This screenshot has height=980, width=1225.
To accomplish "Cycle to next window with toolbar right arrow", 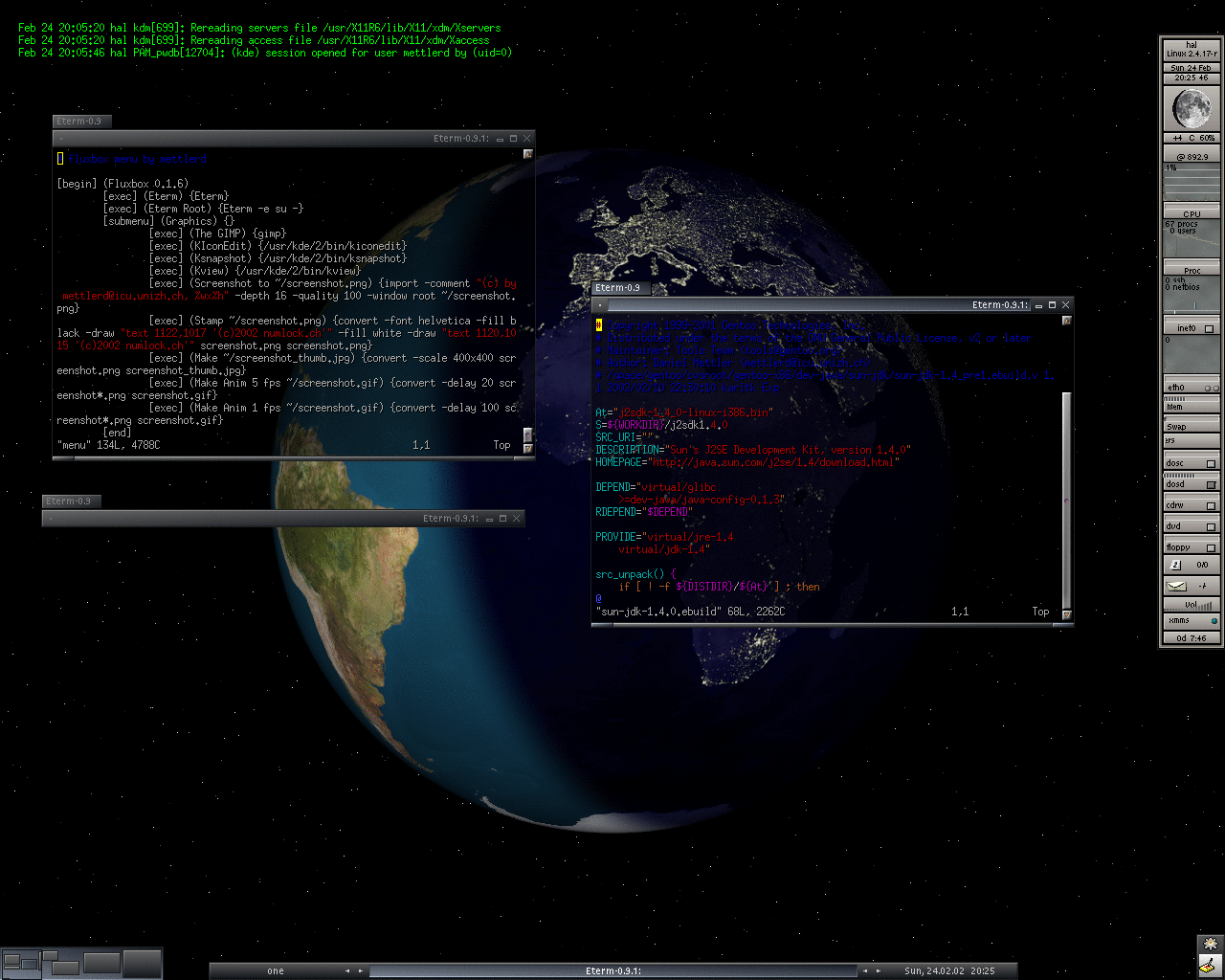I will click(879, 970).
